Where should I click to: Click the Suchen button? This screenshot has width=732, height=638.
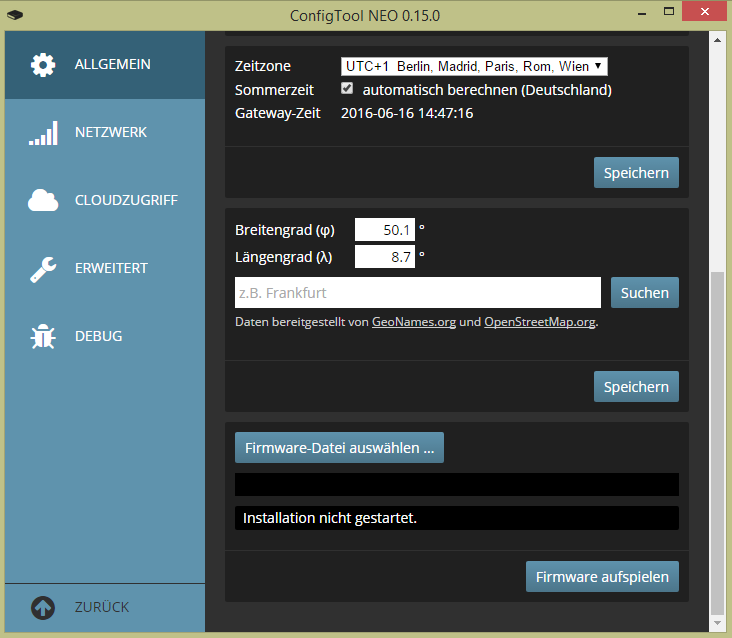tap(645, 293)
